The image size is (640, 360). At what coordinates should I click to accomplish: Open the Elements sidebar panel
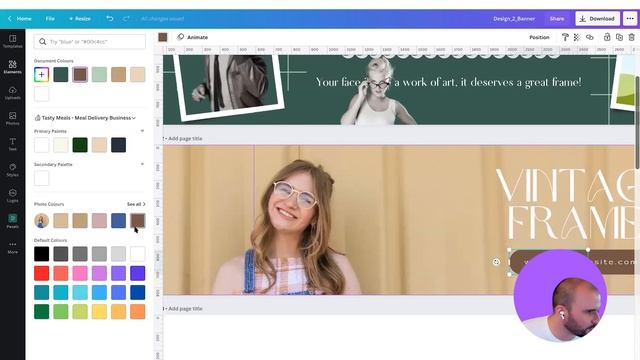[x=12, y=67]
